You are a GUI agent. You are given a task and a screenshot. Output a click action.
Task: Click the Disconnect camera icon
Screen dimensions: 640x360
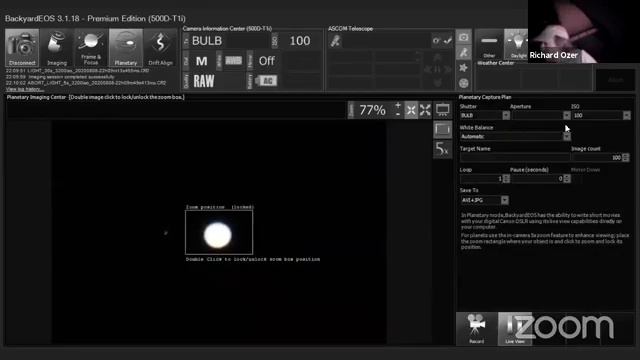pyautogui.click(x=22, y=47)
